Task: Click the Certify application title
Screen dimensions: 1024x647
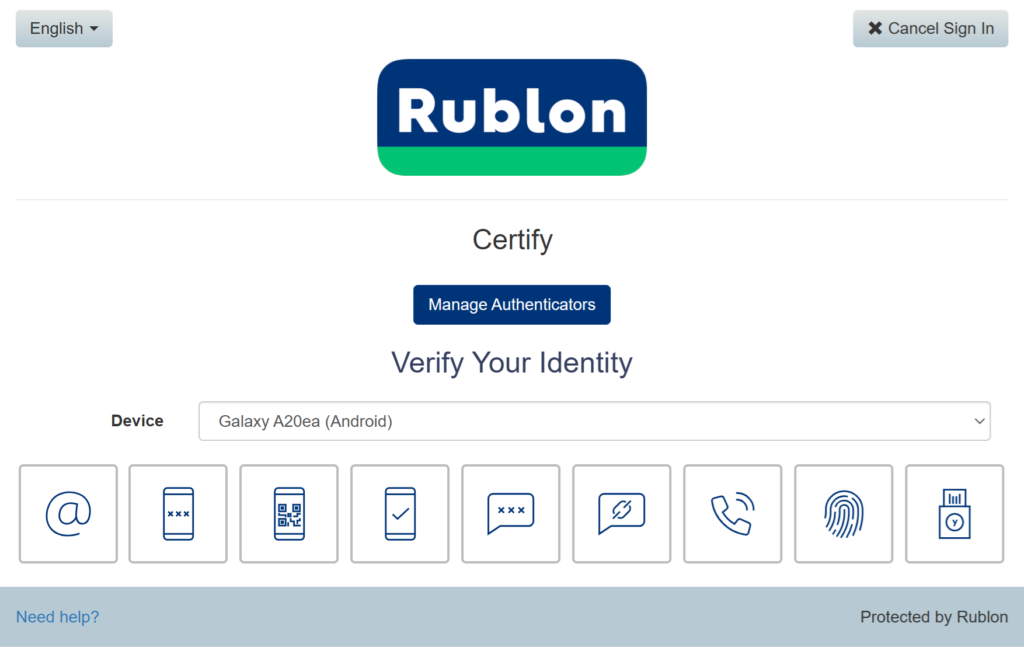Action: click(x=512, y=240)
